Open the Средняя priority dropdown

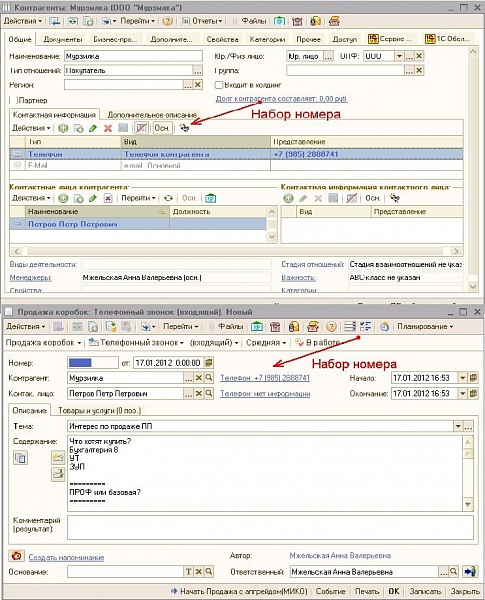pyautogui.click(x=266, y=342)
